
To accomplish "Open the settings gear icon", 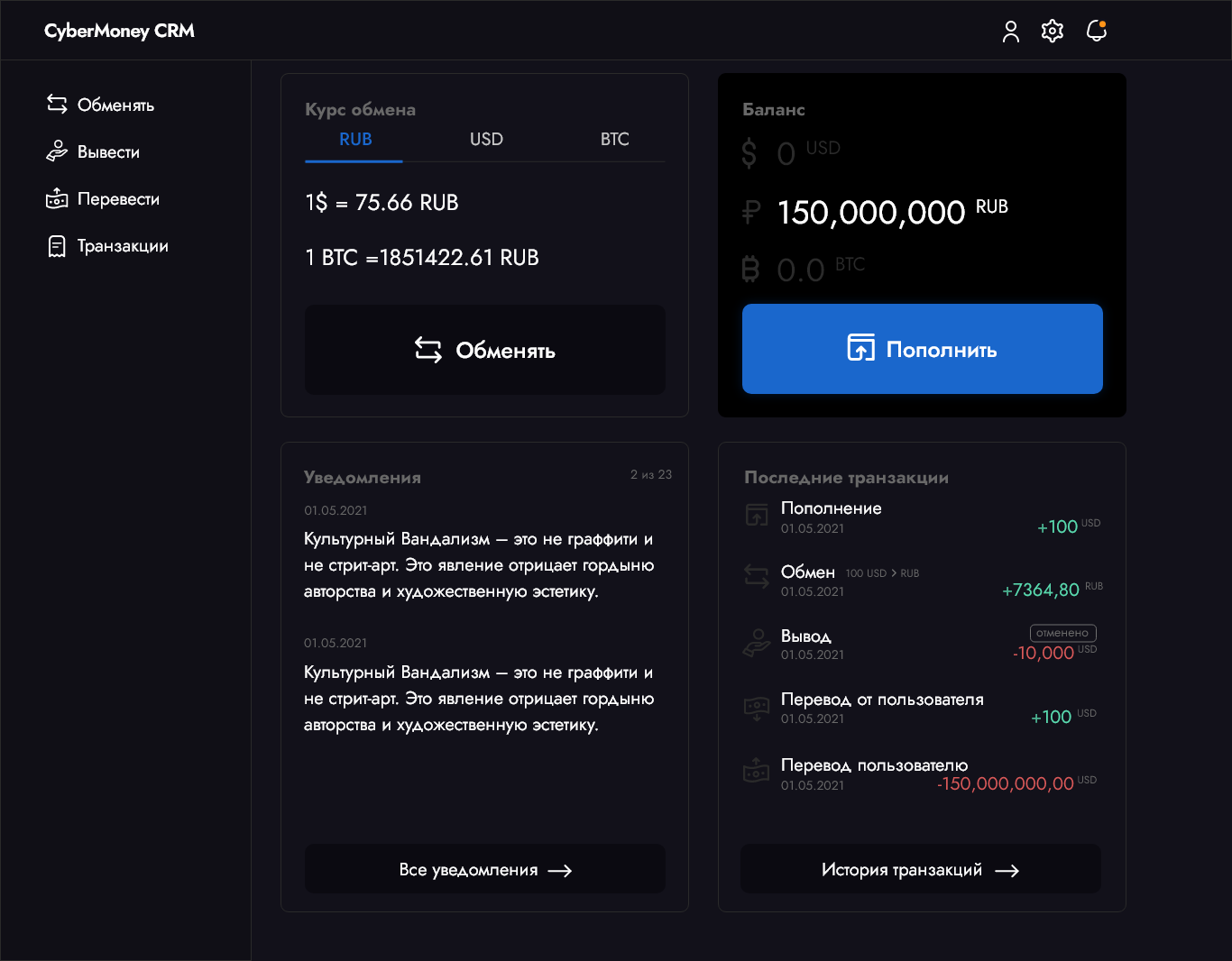I will (x=1052, y=30).
